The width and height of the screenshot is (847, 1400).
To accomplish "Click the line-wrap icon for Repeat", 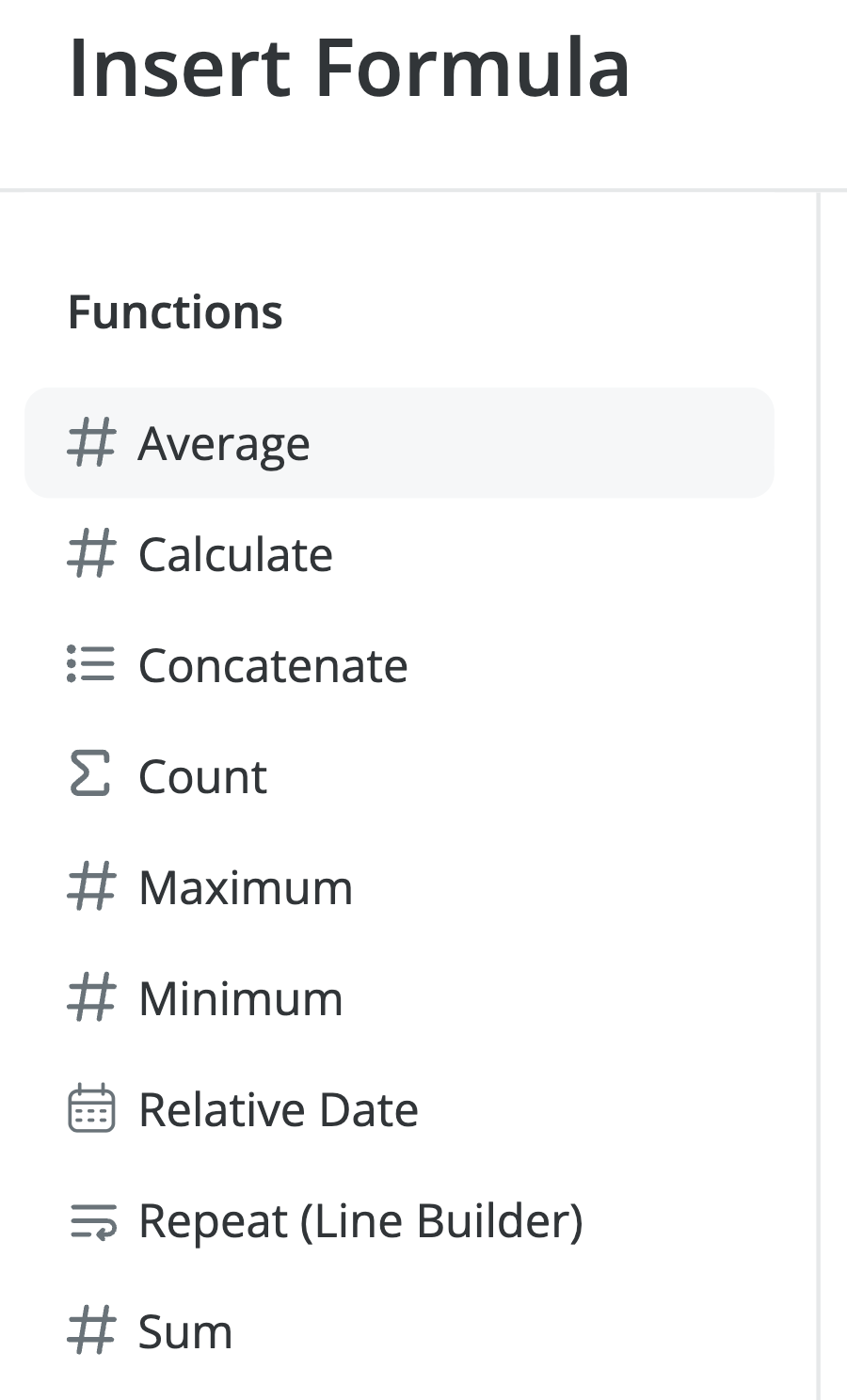I will 92,1221.
